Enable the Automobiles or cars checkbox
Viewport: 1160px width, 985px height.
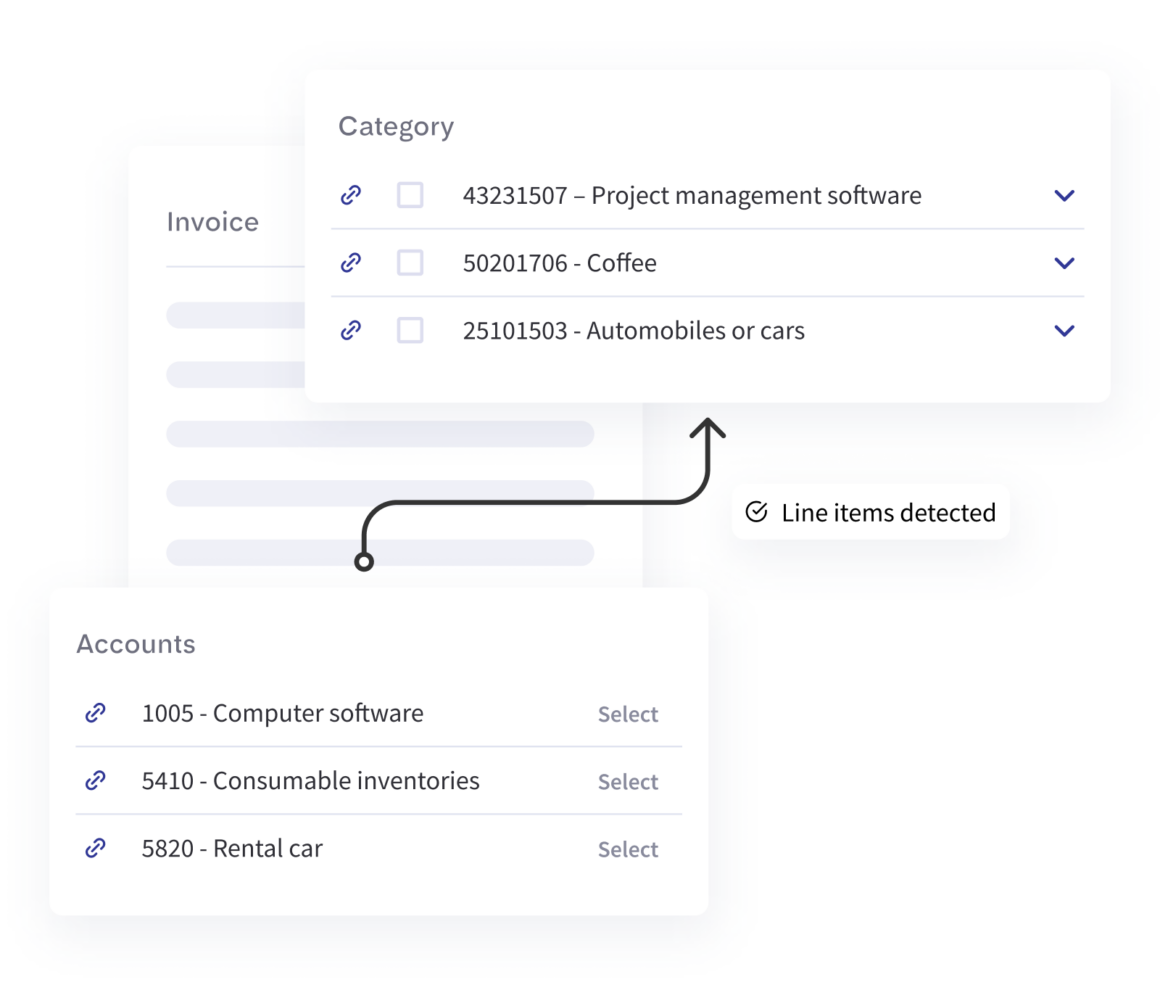pyautogui.click(x=410, y=330)
